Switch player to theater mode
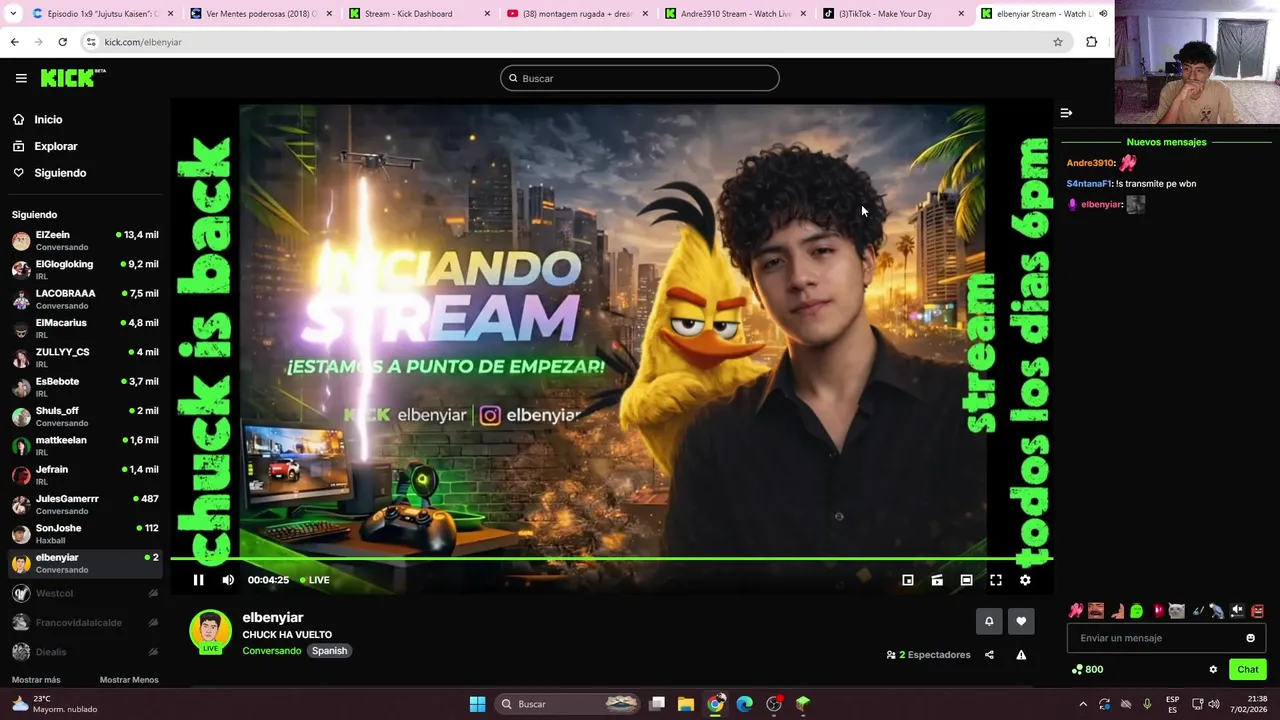 pyautogui.click(x=966, y=580)
